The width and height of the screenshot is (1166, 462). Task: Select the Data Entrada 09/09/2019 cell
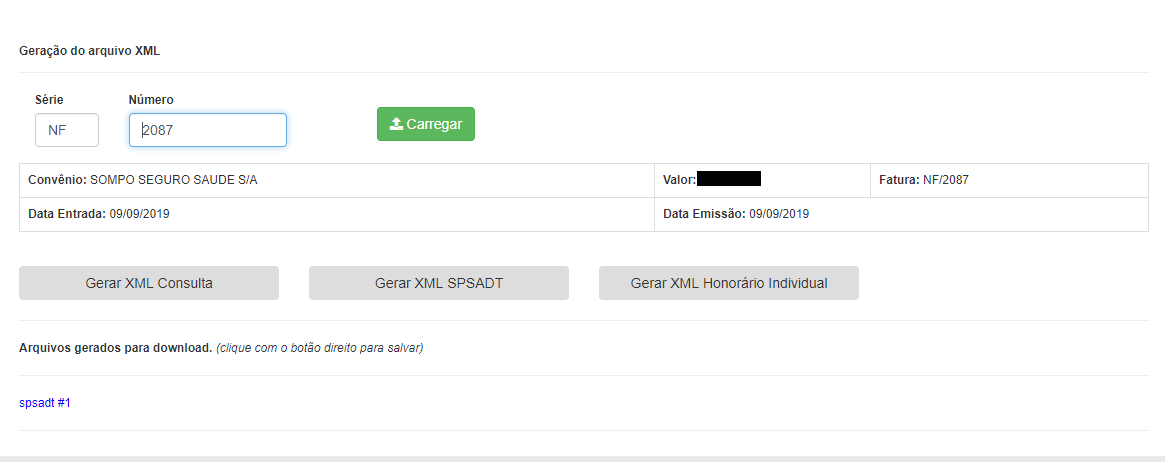pos(337,214)
